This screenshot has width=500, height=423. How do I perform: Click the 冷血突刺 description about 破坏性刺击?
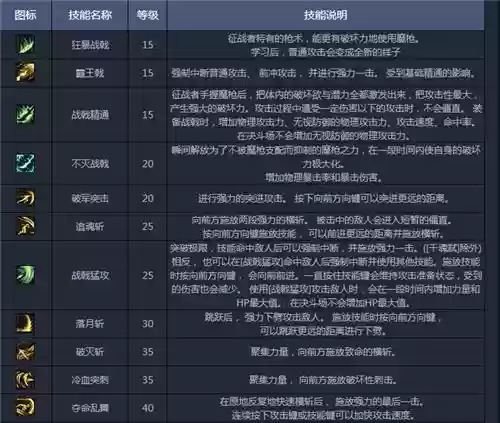(x=323, y=380)
